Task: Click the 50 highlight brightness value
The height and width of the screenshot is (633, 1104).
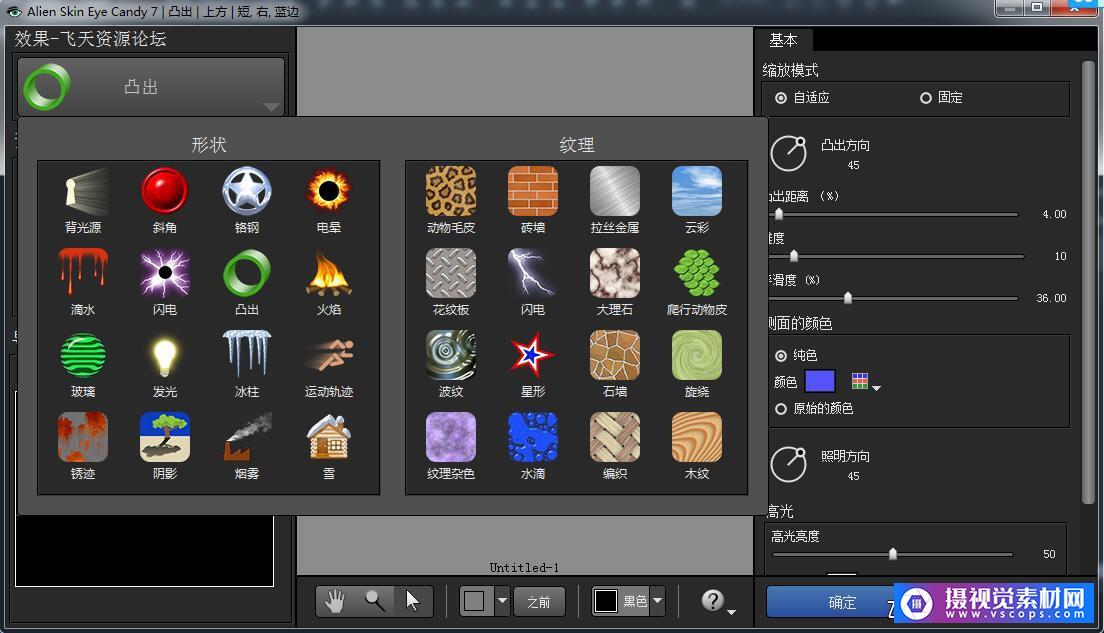Action: pos(1049,554)
